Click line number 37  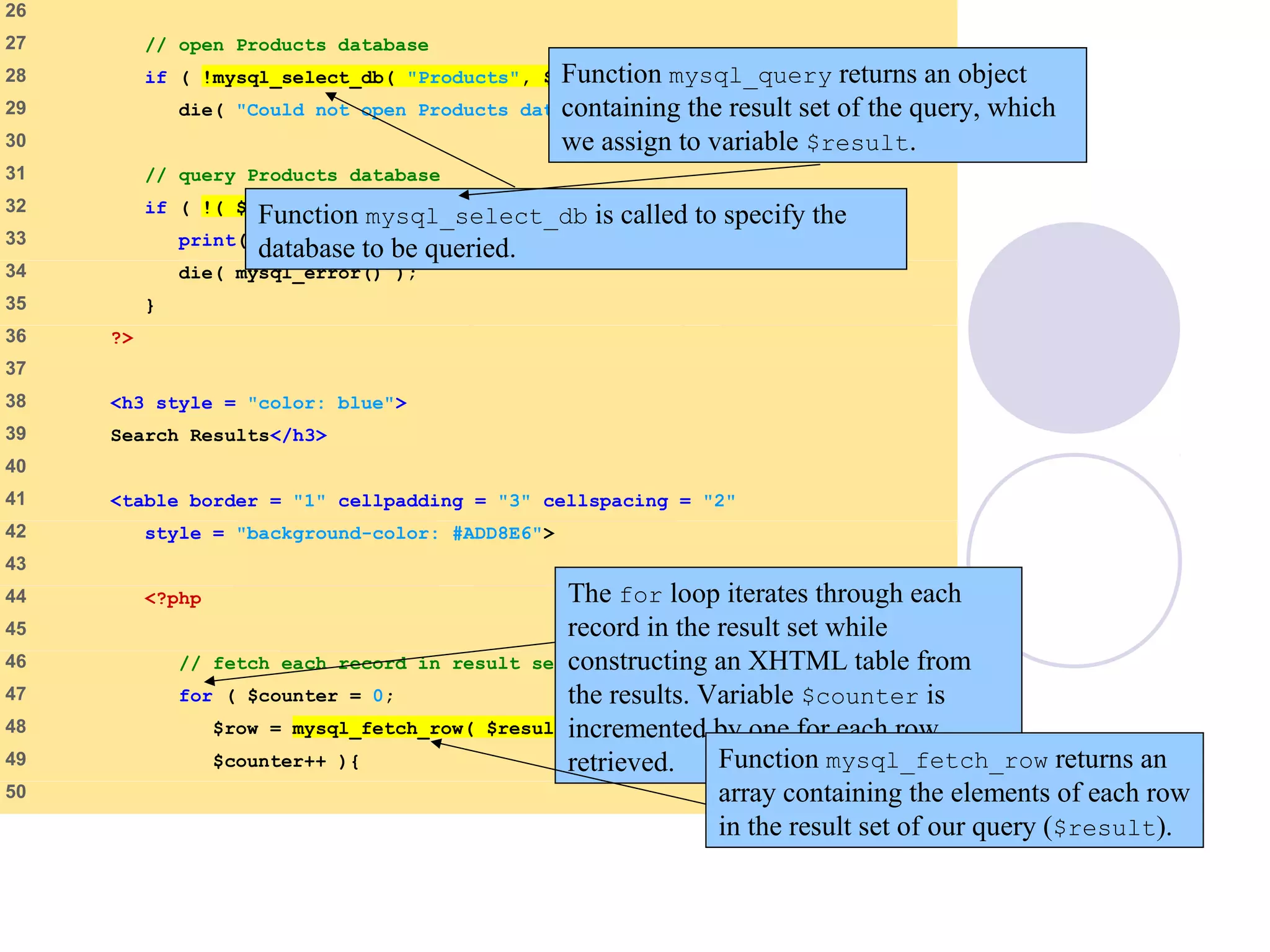point(16,369)
